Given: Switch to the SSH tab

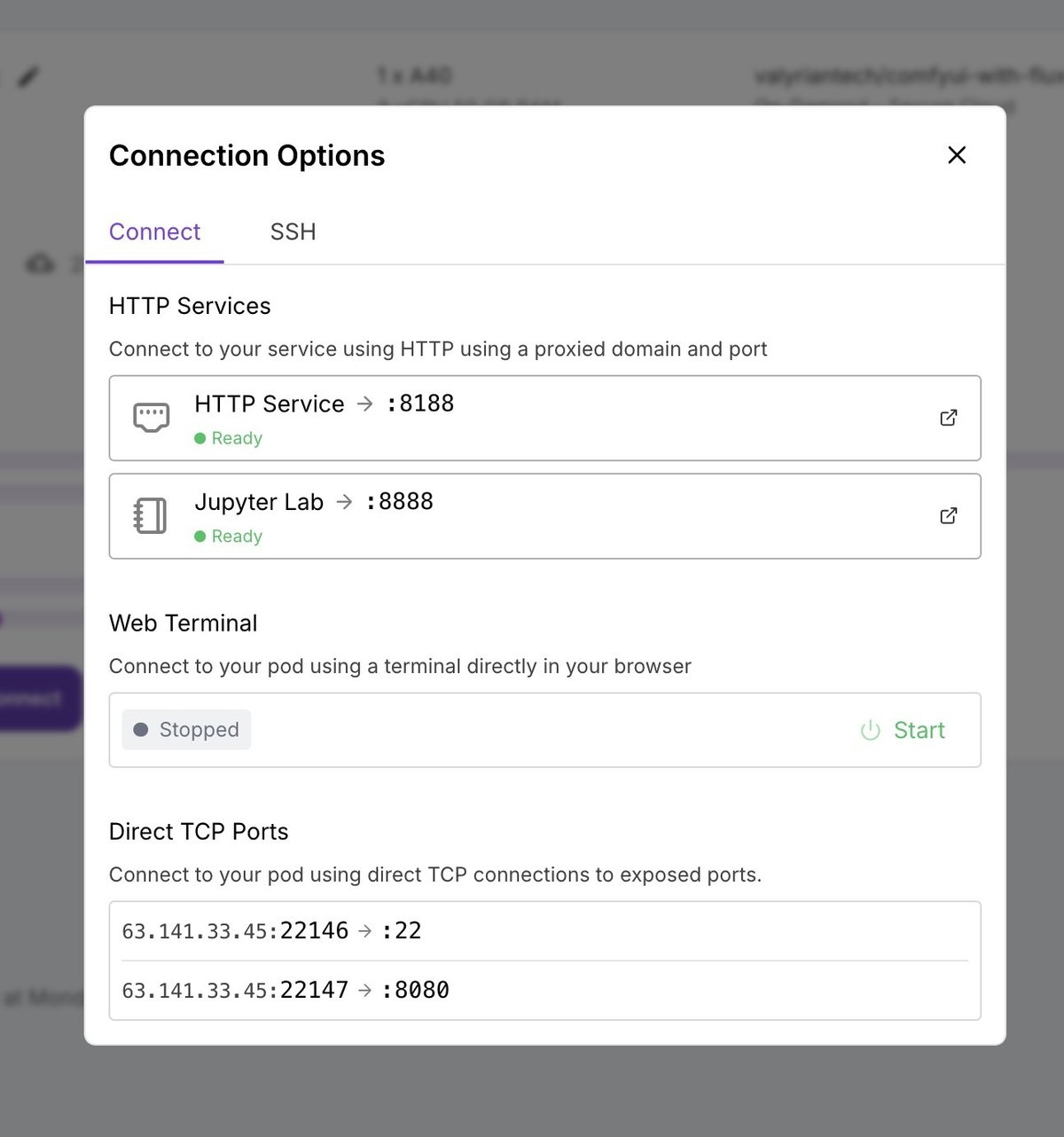Looking at the screenshot, I should (x=293, y=231).
